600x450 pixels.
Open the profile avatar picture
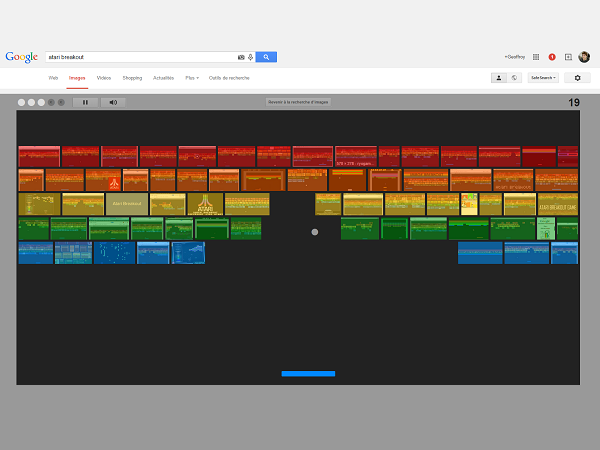584,57
